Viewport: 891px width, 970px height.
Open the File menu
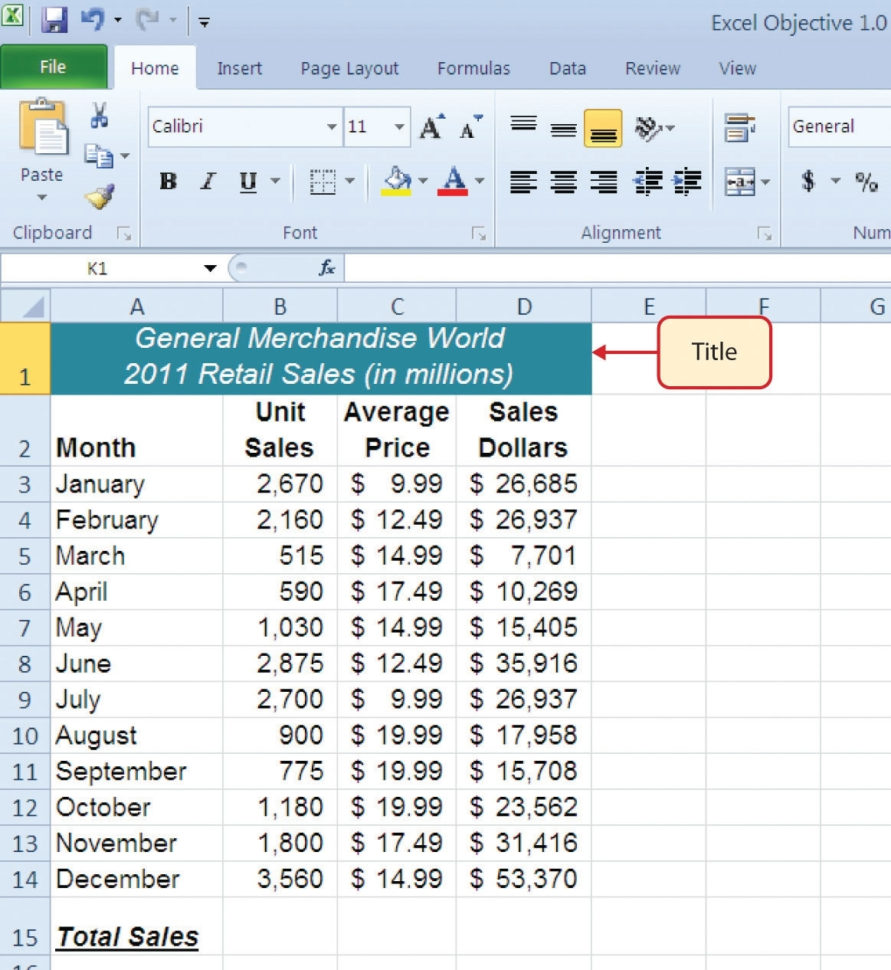click(54, 68)
